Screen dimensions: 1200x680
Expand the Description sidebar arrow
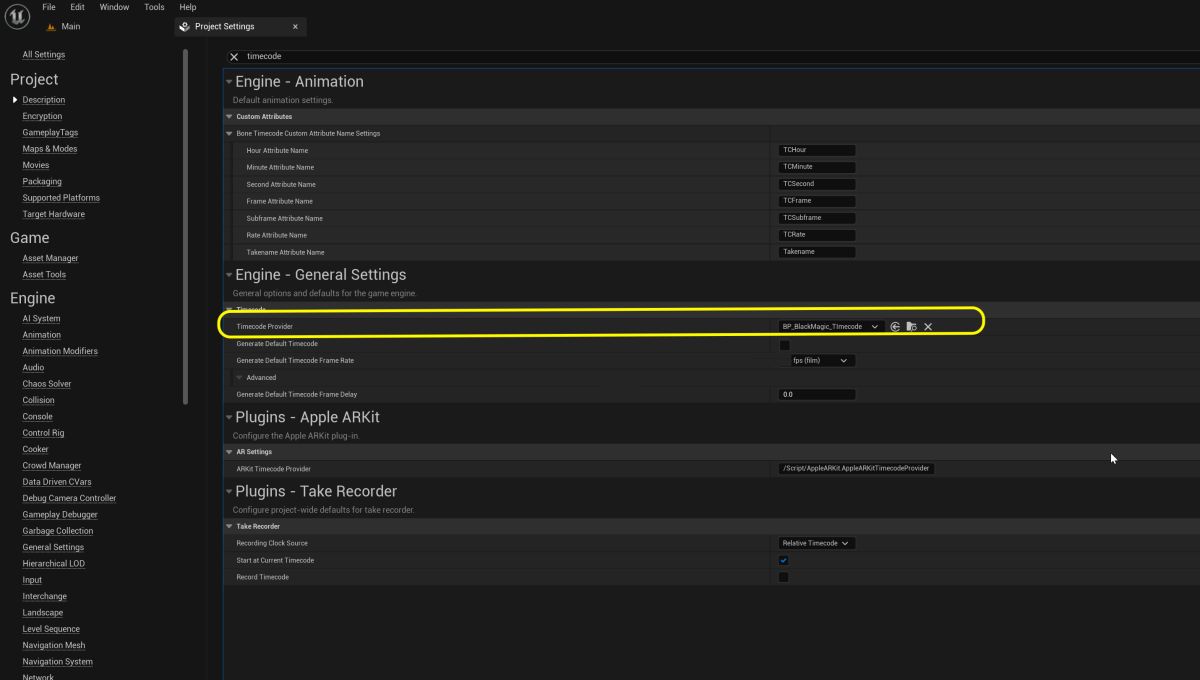pos(15,100)
